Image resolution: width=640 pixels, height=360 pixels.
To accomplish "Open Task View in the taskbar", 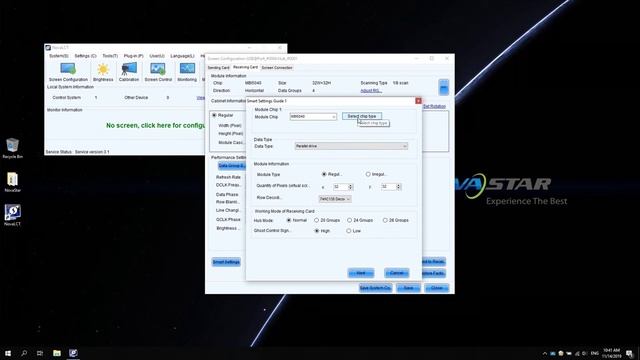I will [40, 353].
